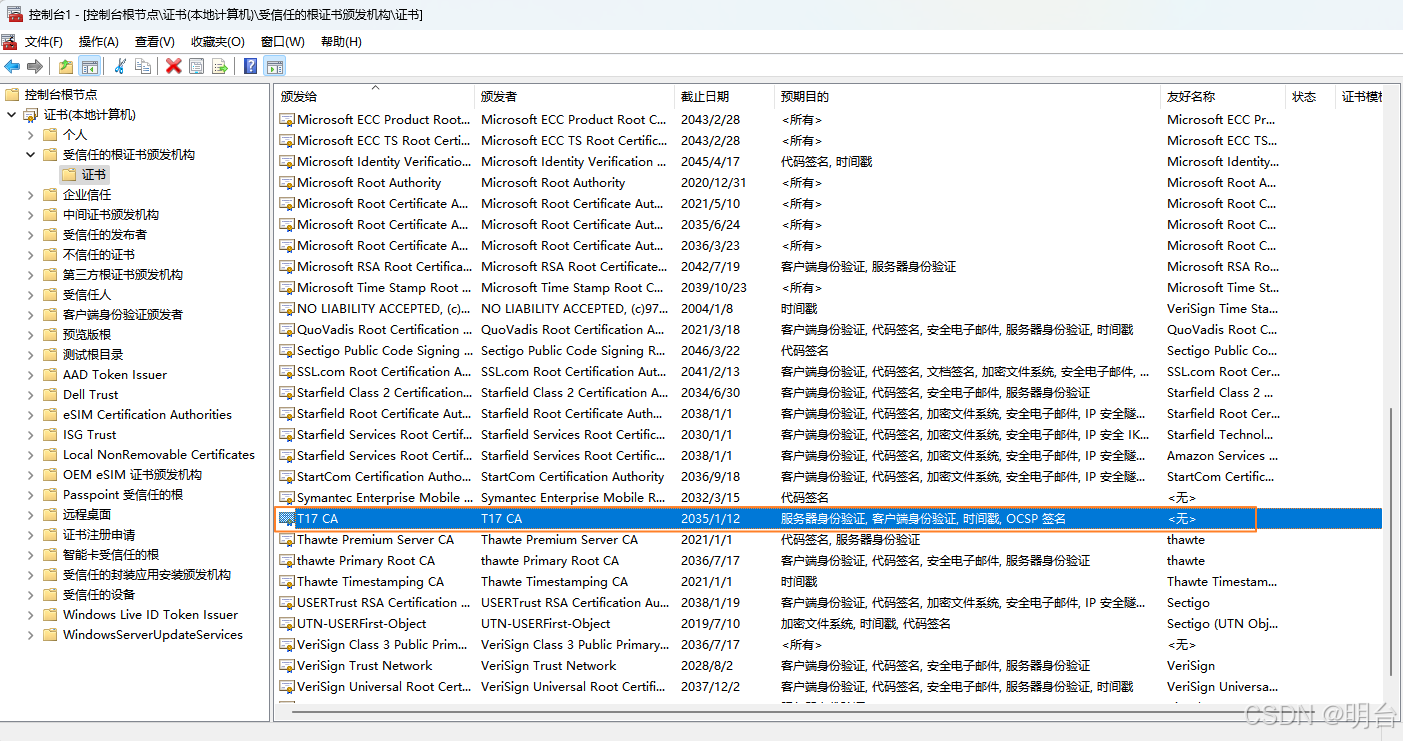
Task: Expand the eSIM Certification Authorities node
Action: [31, 415]
